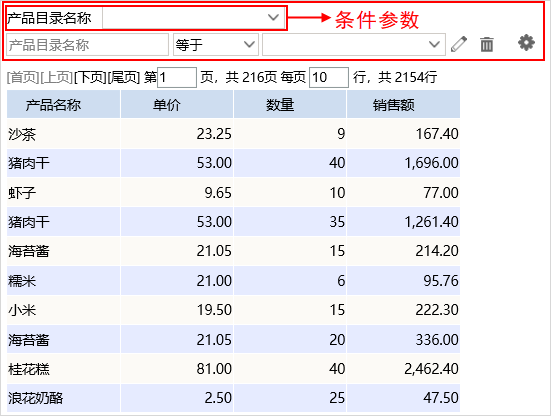Image resolution: width=551 pixels, height=416 pixels.
Task: Go to next page via 下页
Action: coord(90,77)
